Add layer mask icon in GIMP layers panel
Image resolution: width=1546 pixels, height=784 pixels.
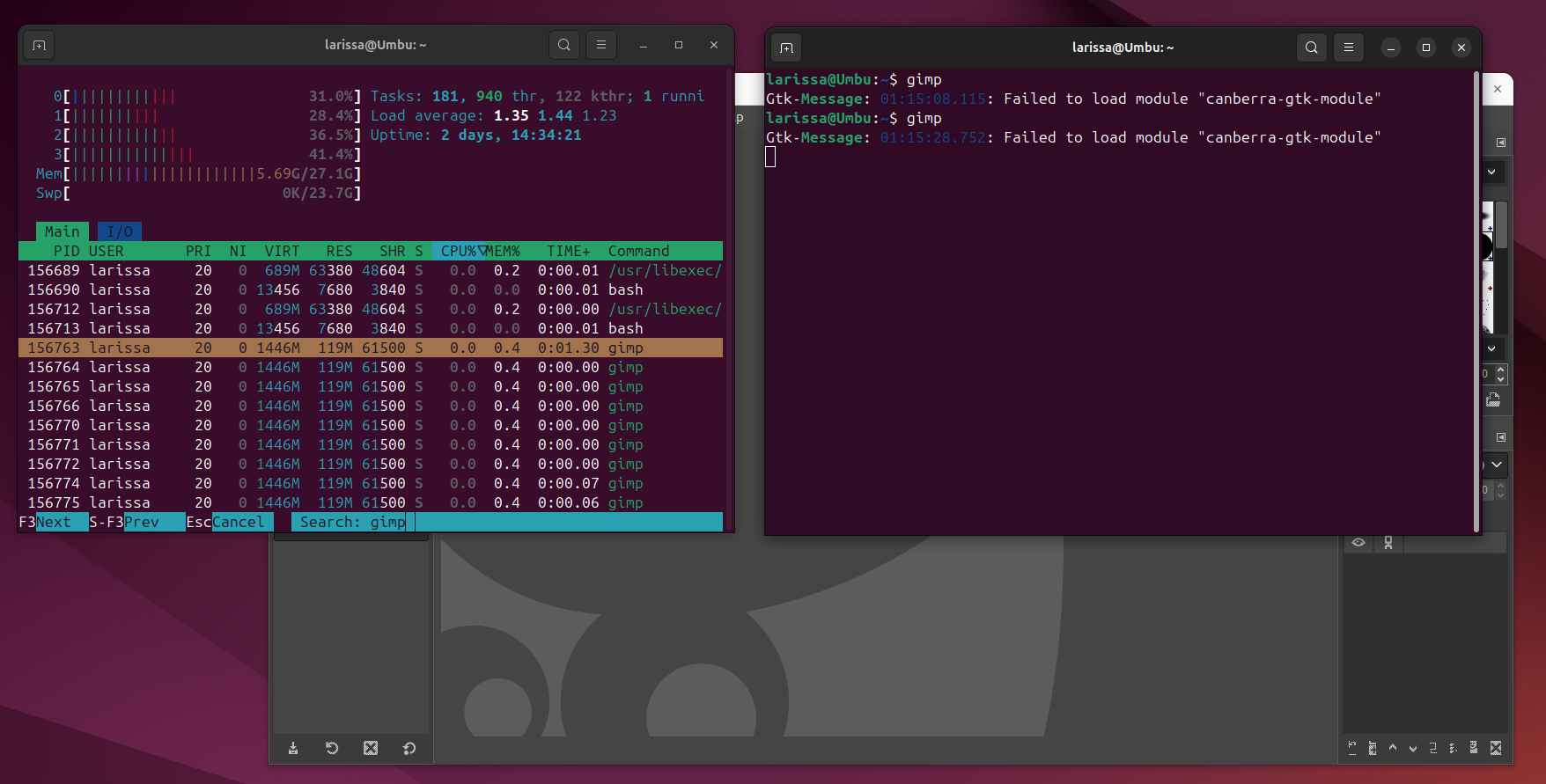(x=1474, y=748)
